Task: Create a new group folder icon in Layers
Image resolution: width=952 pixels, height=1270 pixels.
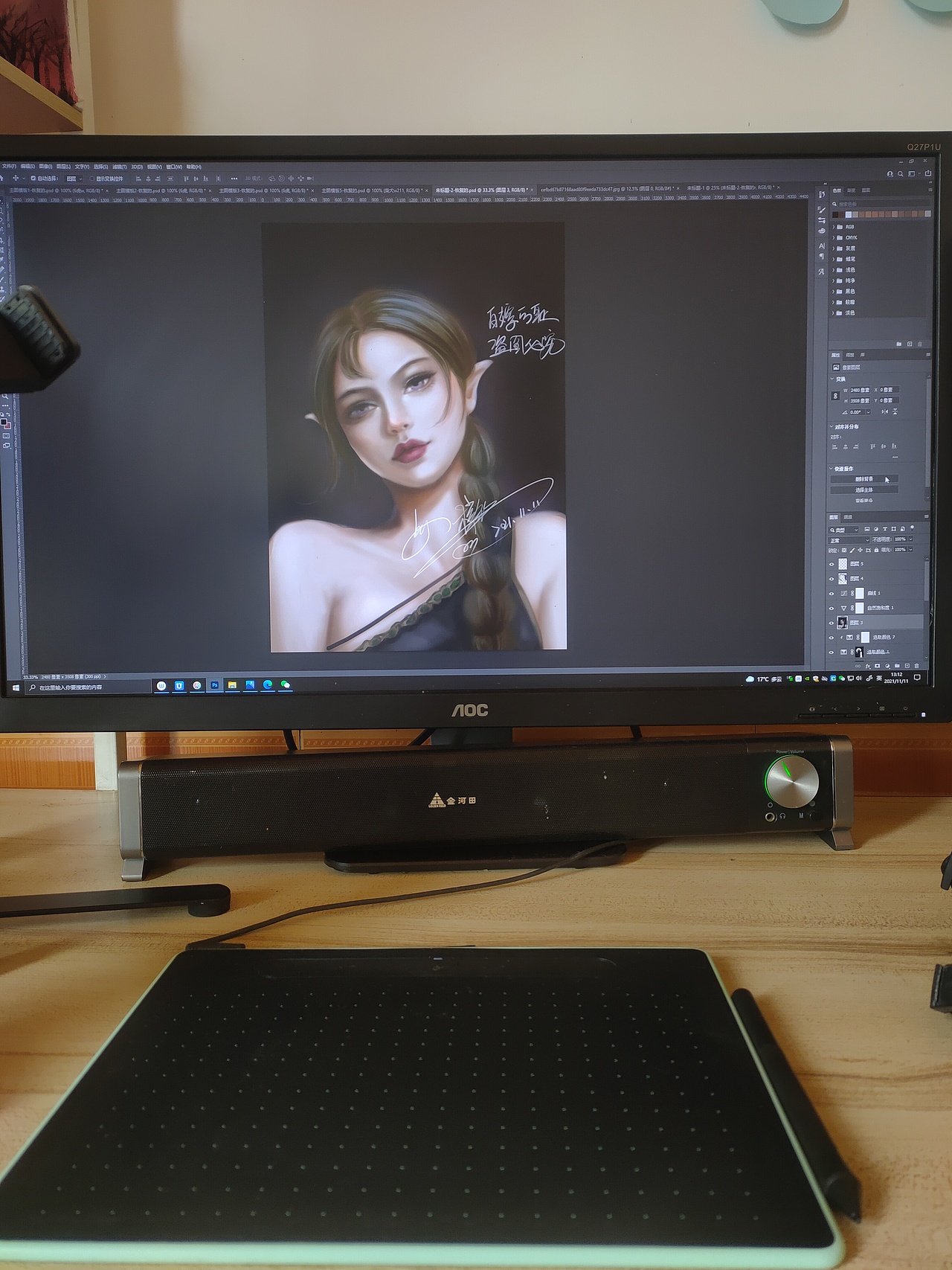Action: click(x=897, y=666)
